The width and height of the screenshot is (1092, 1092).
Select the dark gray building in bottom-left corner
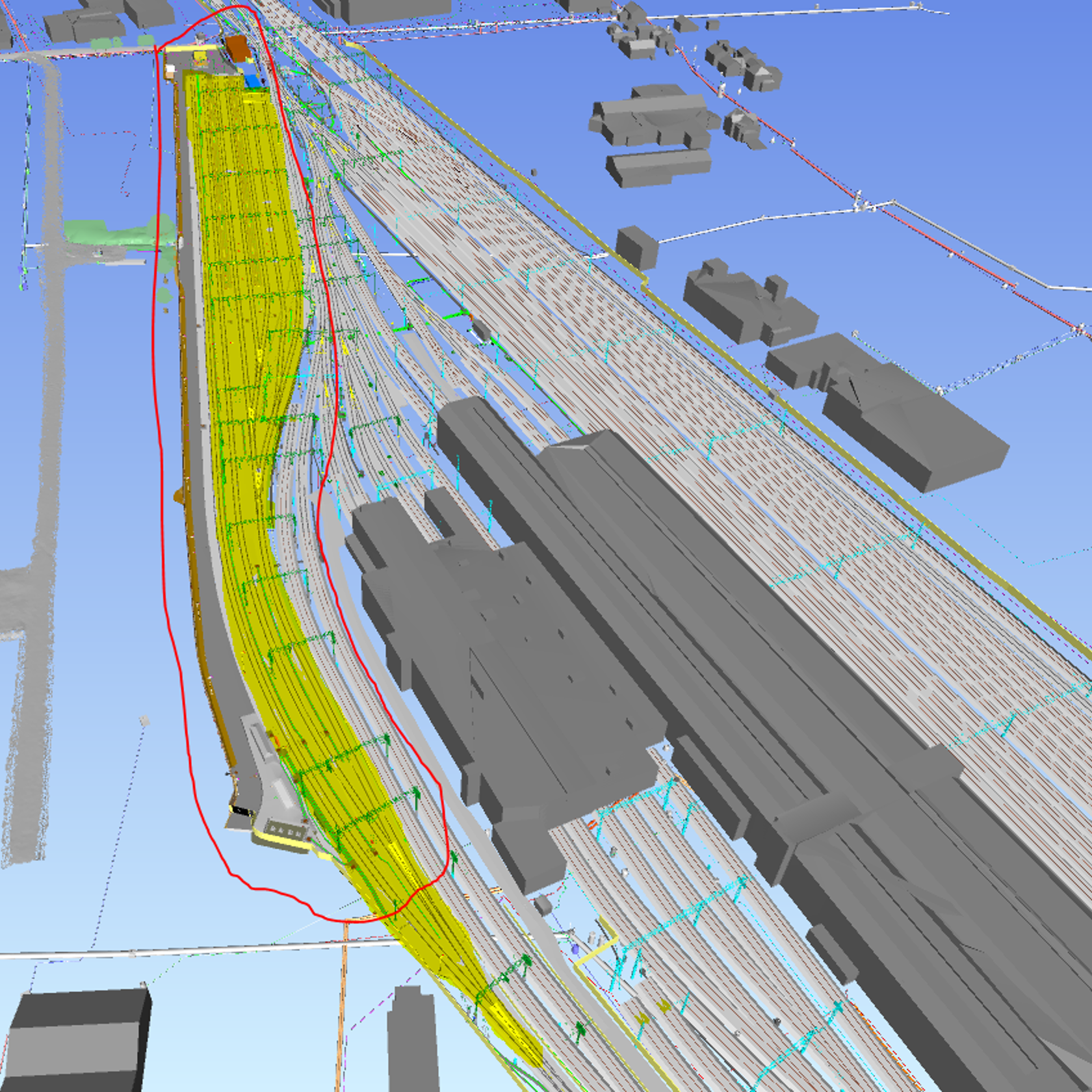[76, 1040]
